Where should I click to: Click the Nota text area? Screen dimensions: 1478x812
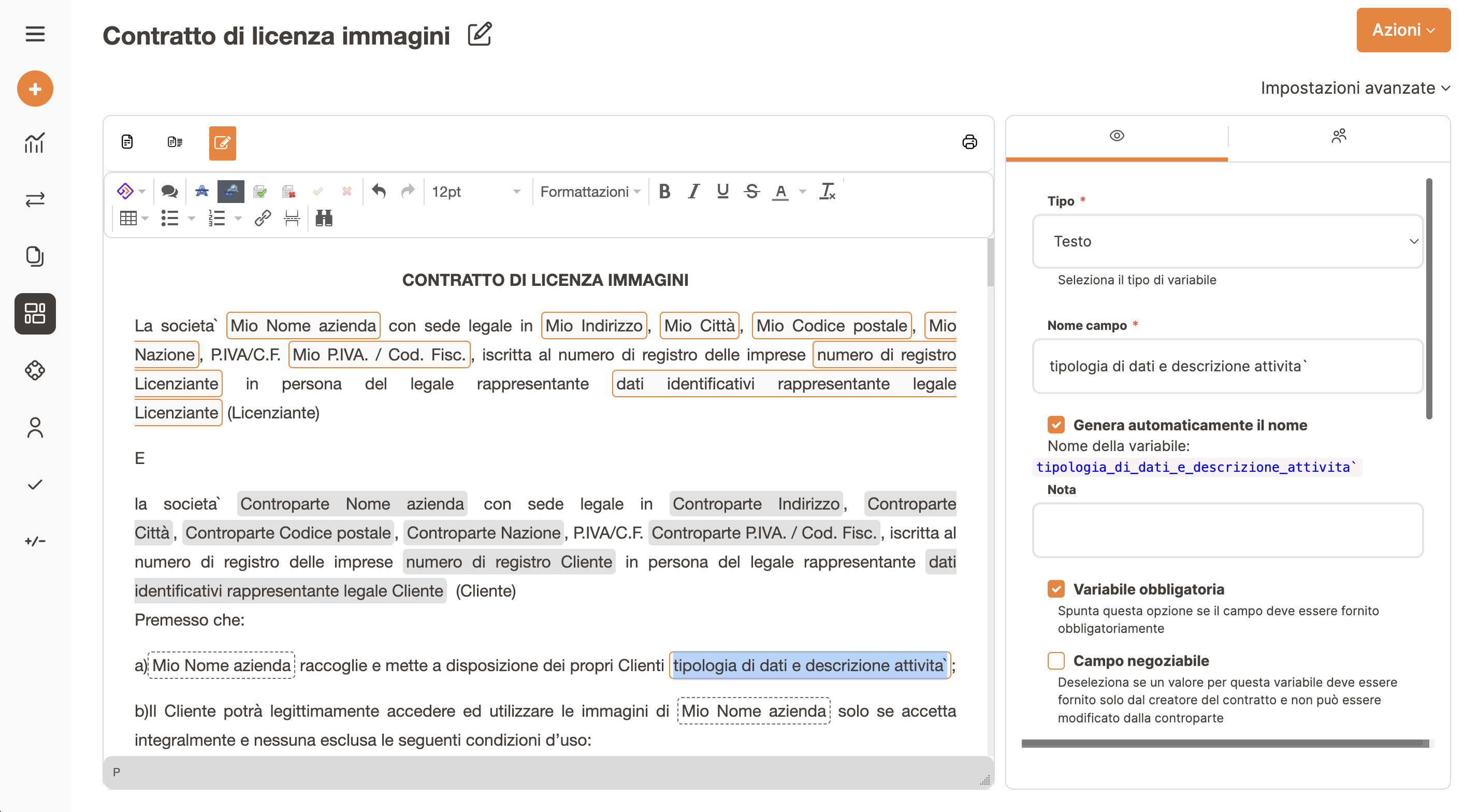pos(1227,530)
